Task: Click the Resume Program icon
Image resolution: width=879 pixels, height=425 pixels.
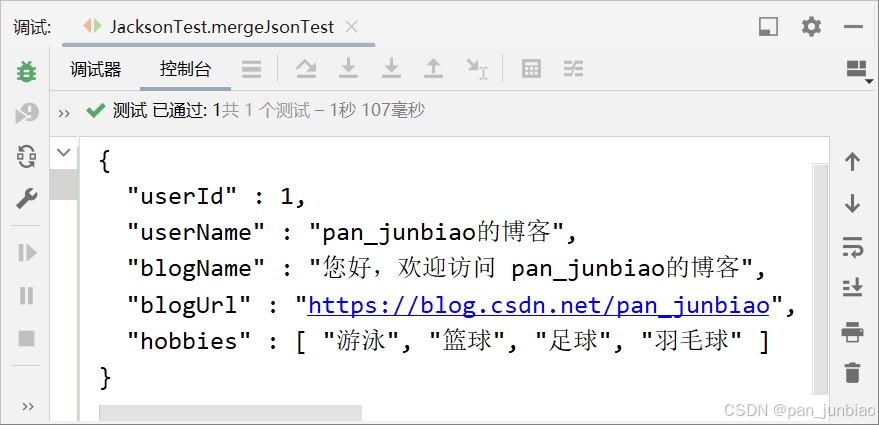Action: [x=26, y=253]
